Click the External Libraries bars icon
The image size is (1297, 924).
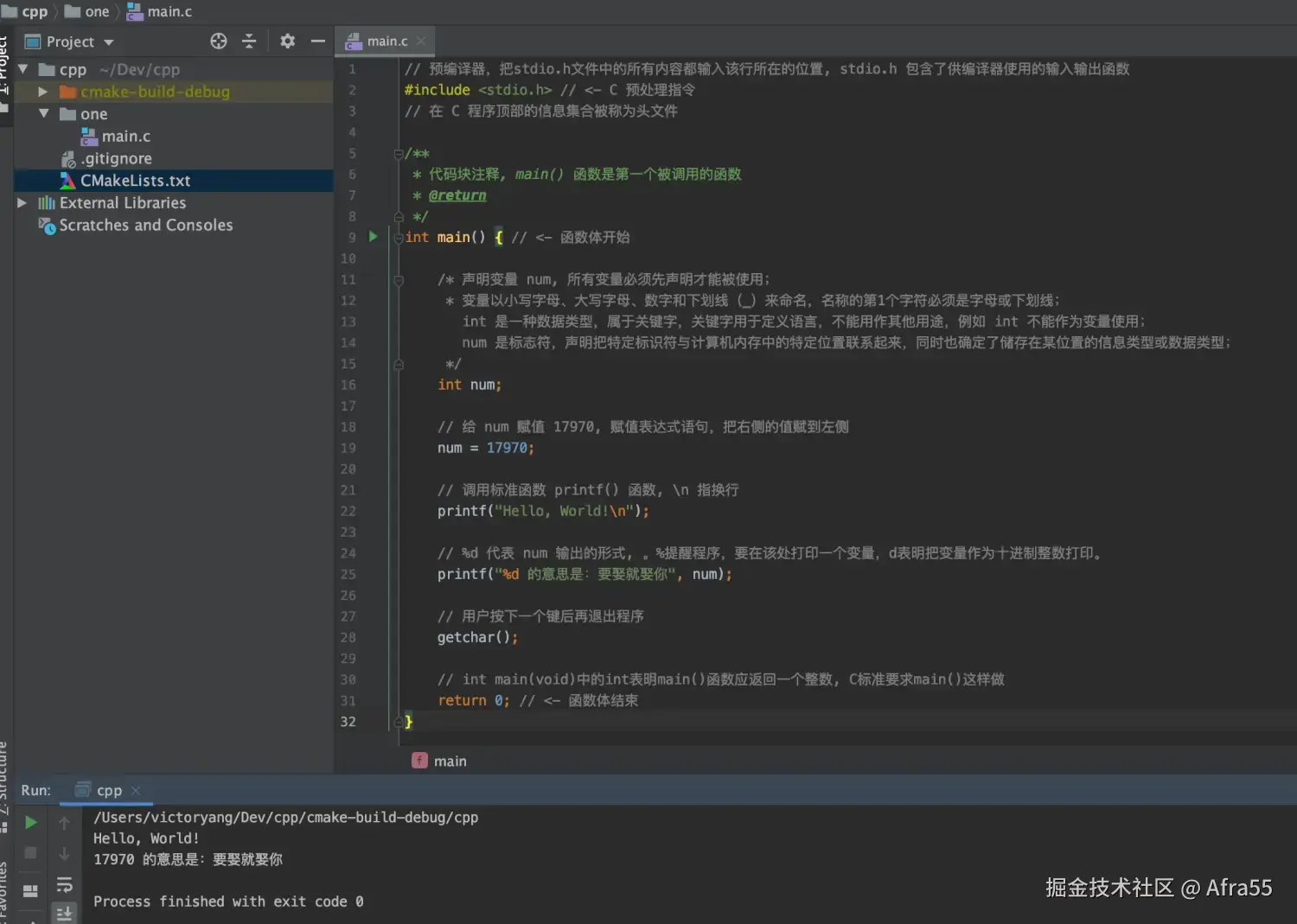click(47, 203)
